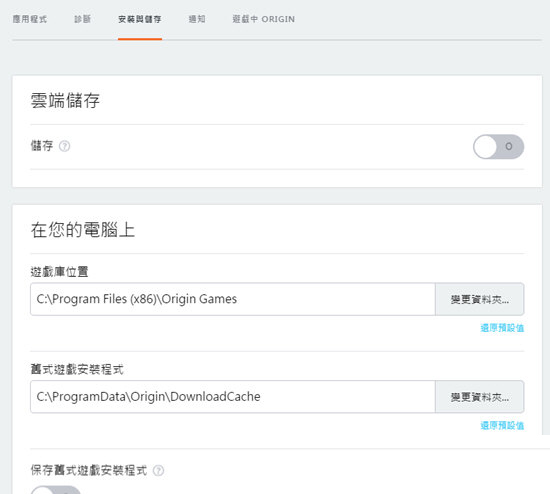Show help for cloud 儲存 option
The height and width of the screenshot is (494, 550).
pyautogui.click(x=65, y=146)
